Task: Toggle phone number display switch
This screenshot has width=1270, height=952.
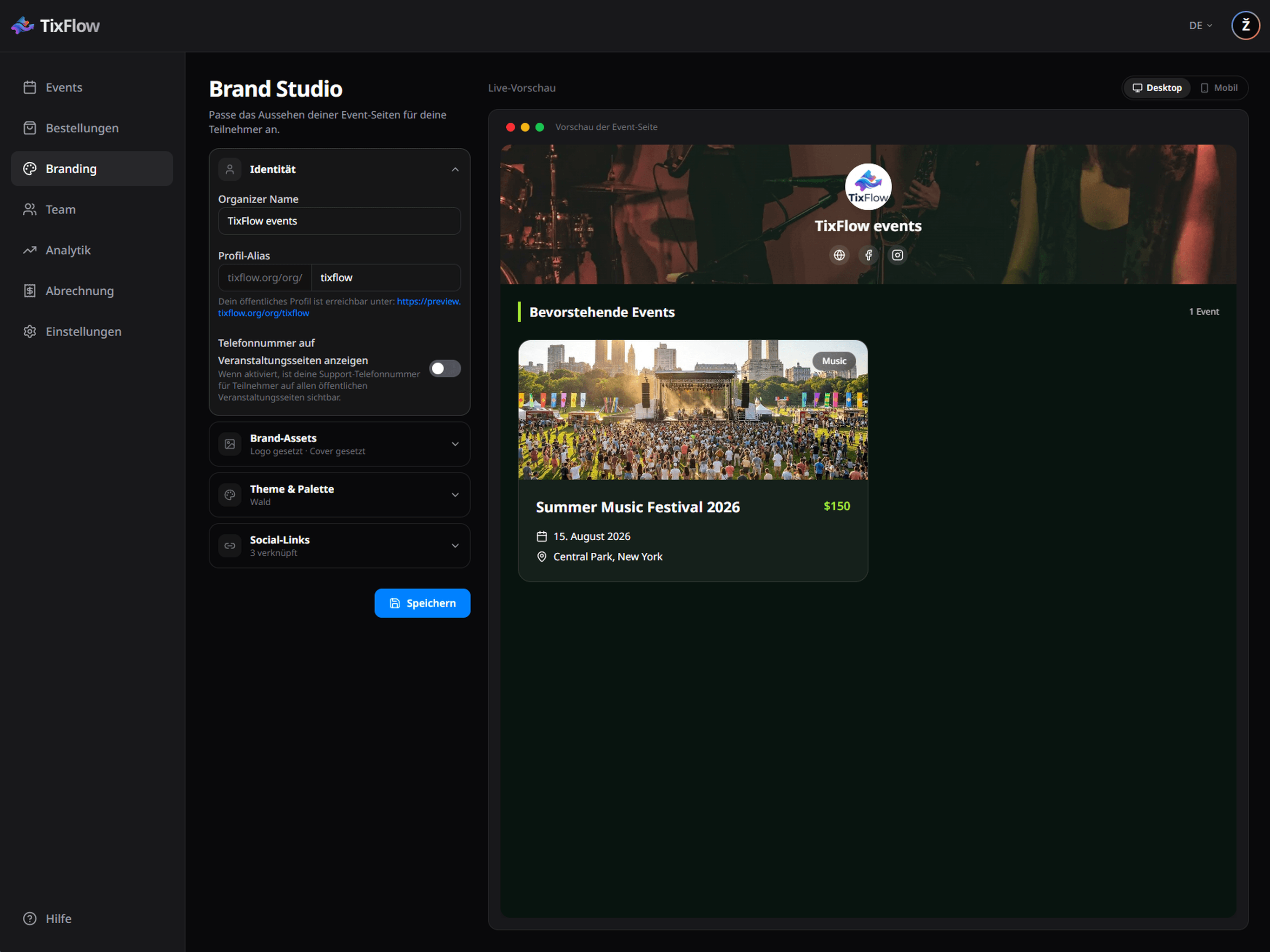Action: point(445,369)
